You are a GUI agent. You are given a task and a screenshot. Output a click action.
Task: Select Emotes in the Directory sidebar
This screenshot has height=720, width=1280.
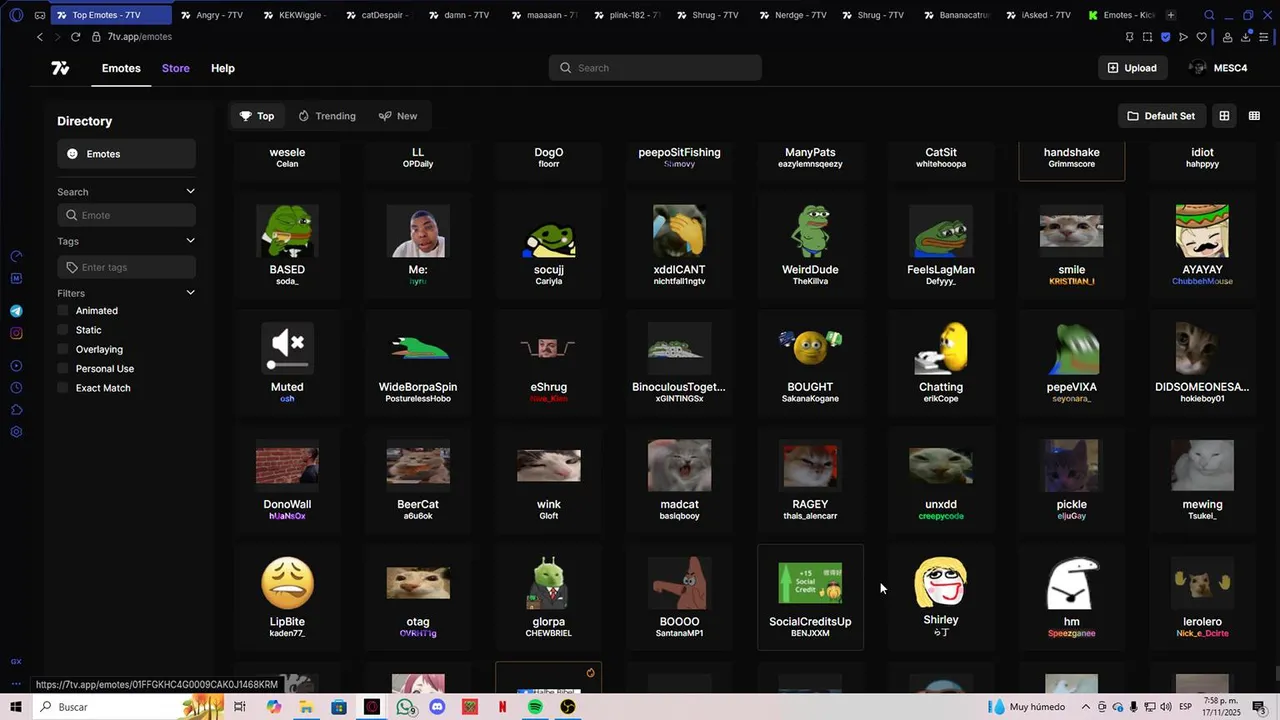click(126, 154)
